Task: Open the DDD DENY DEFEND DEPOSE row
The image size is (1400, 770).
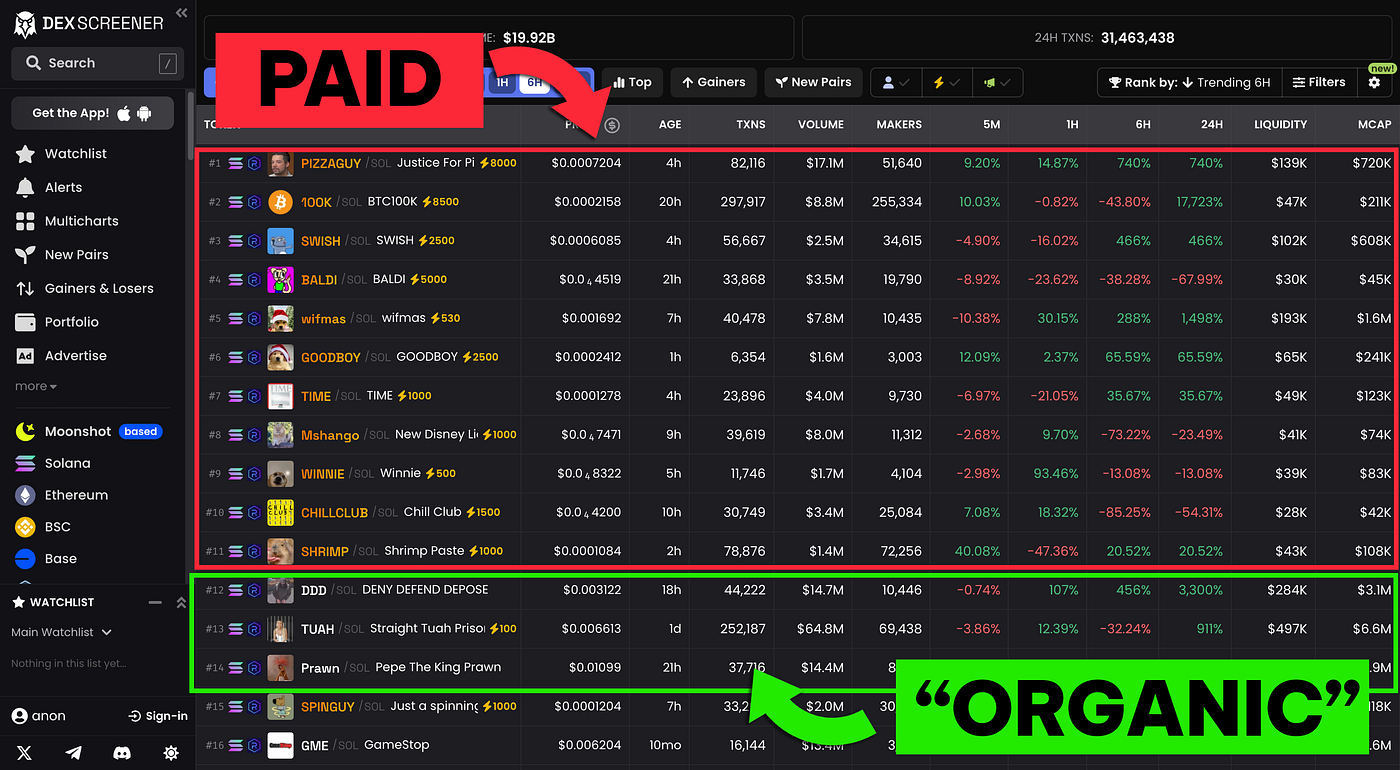Action: (x=797, y=590)
